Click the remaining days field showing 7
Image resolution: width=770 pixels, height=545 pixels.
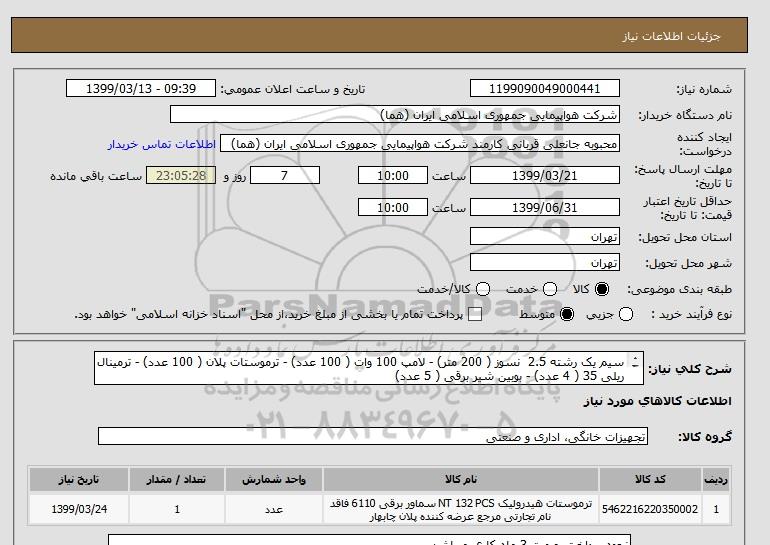285,175
